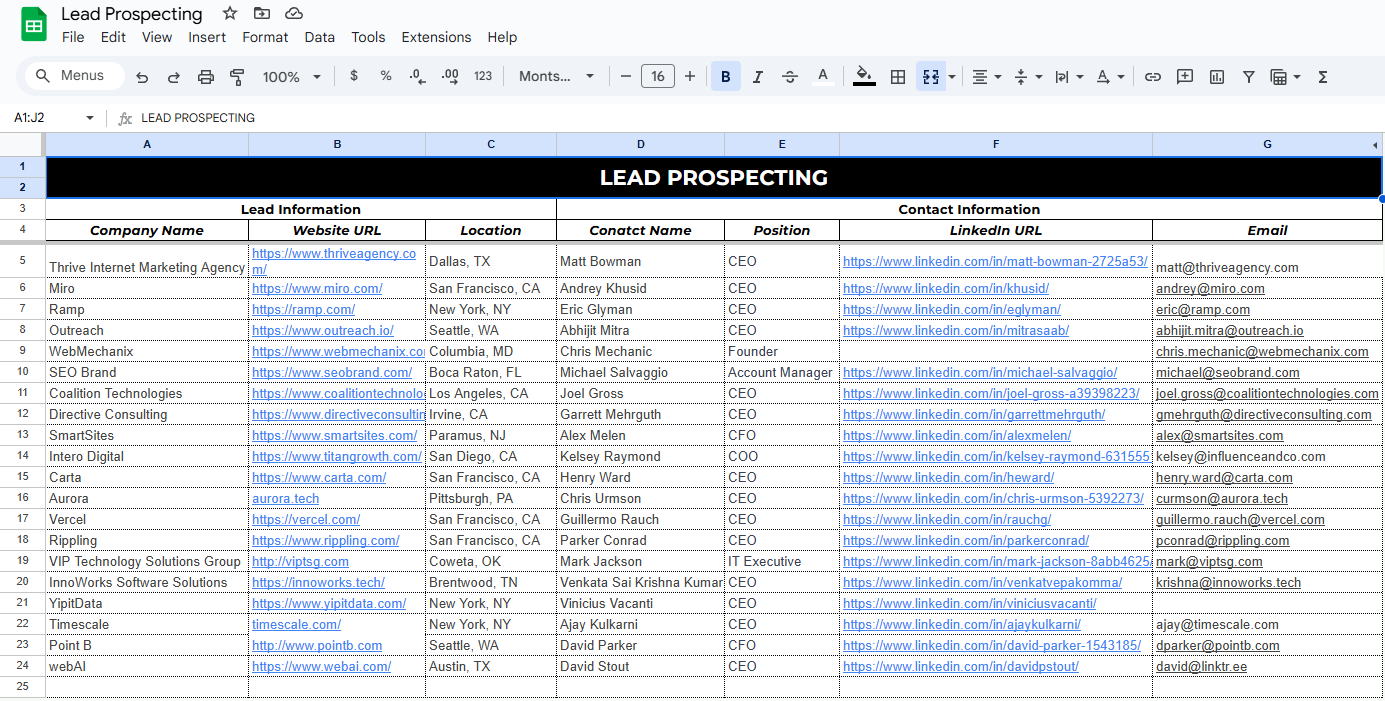
Task: Click the Insert chart icon
Action: coord(1217,77)
